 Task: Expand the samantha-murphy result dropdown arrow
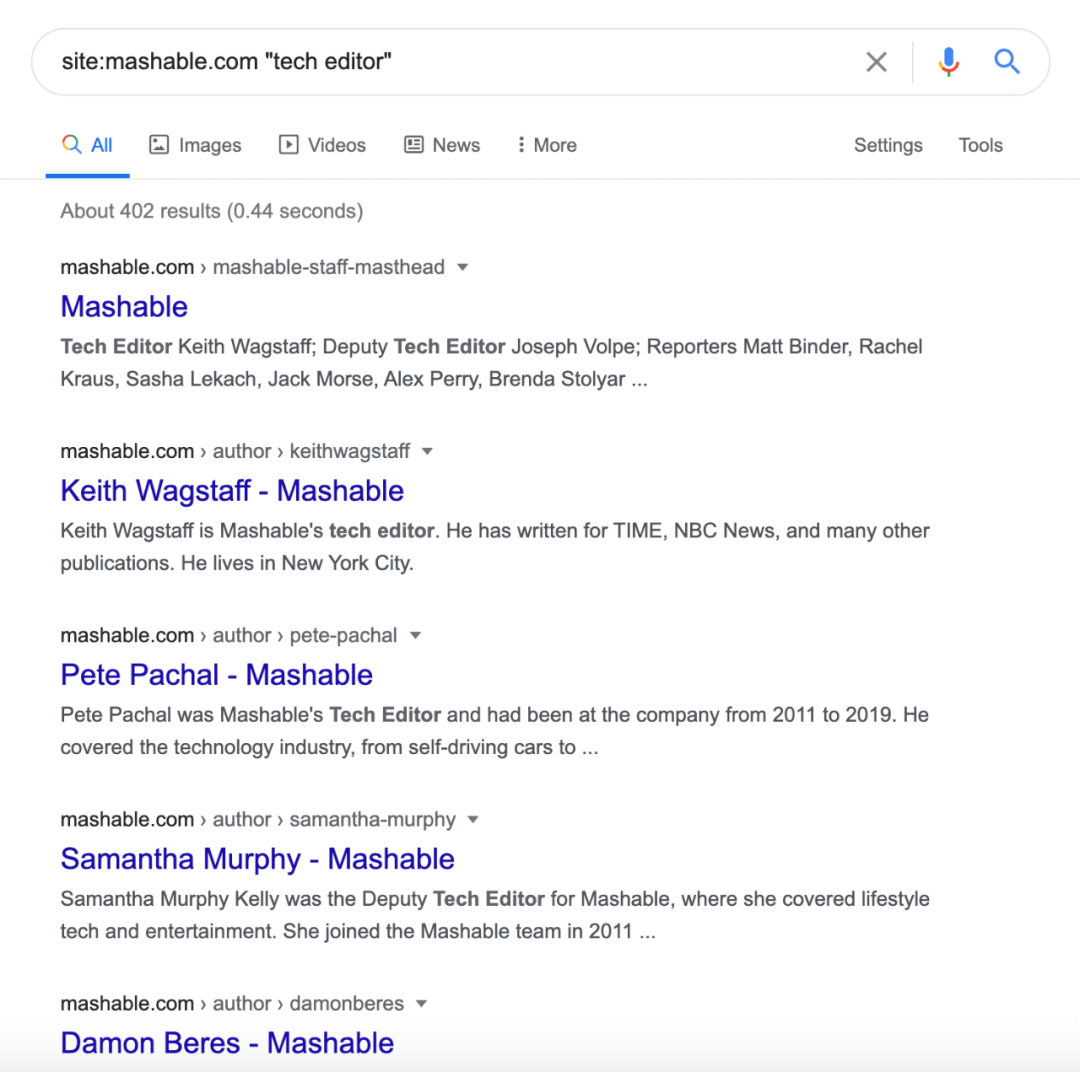[472, 819]
